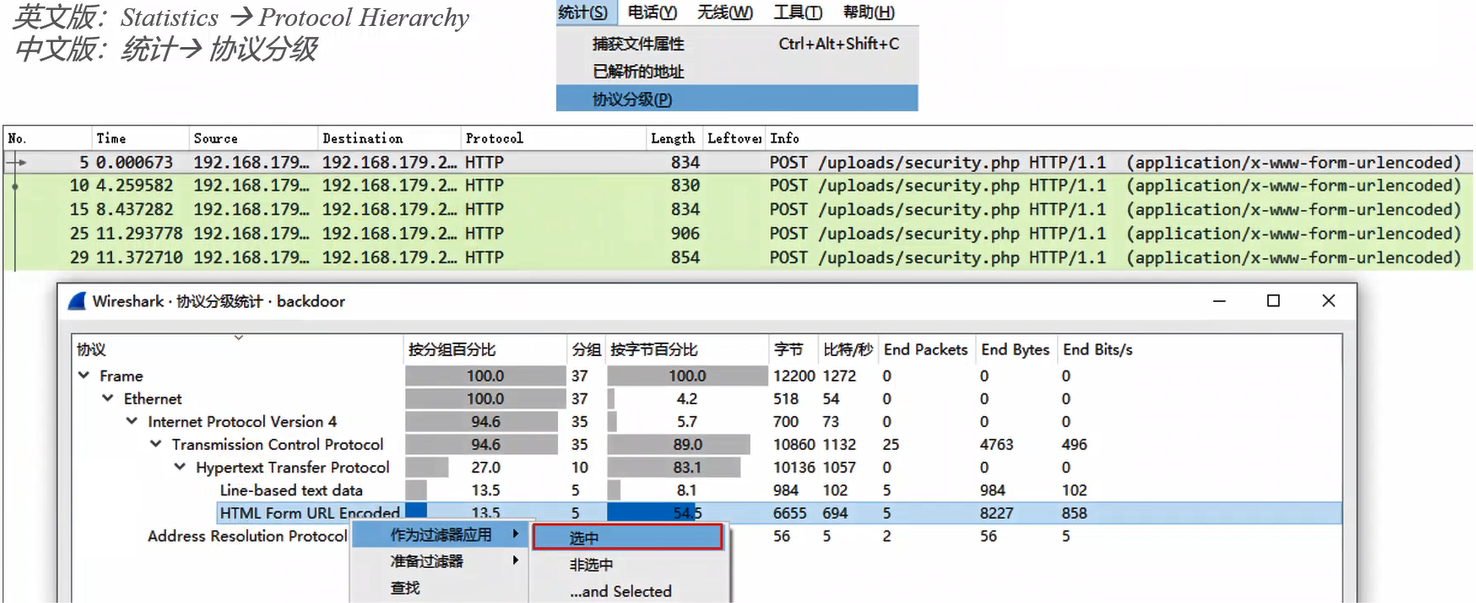Click Source column header in packet list
This screenshot has height=603, width=1476.
coord(253,138)
